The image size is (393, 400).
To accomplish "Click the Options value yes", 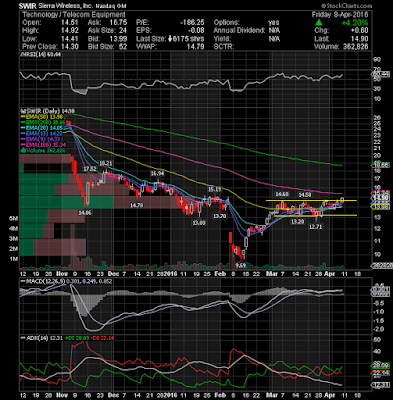I will tap(274, 22).
